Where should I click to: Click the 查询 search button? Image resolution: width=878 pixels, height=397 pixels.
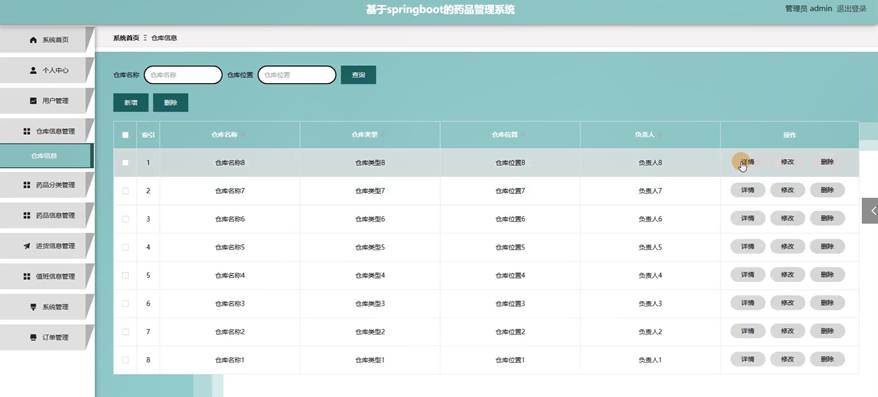358,75
